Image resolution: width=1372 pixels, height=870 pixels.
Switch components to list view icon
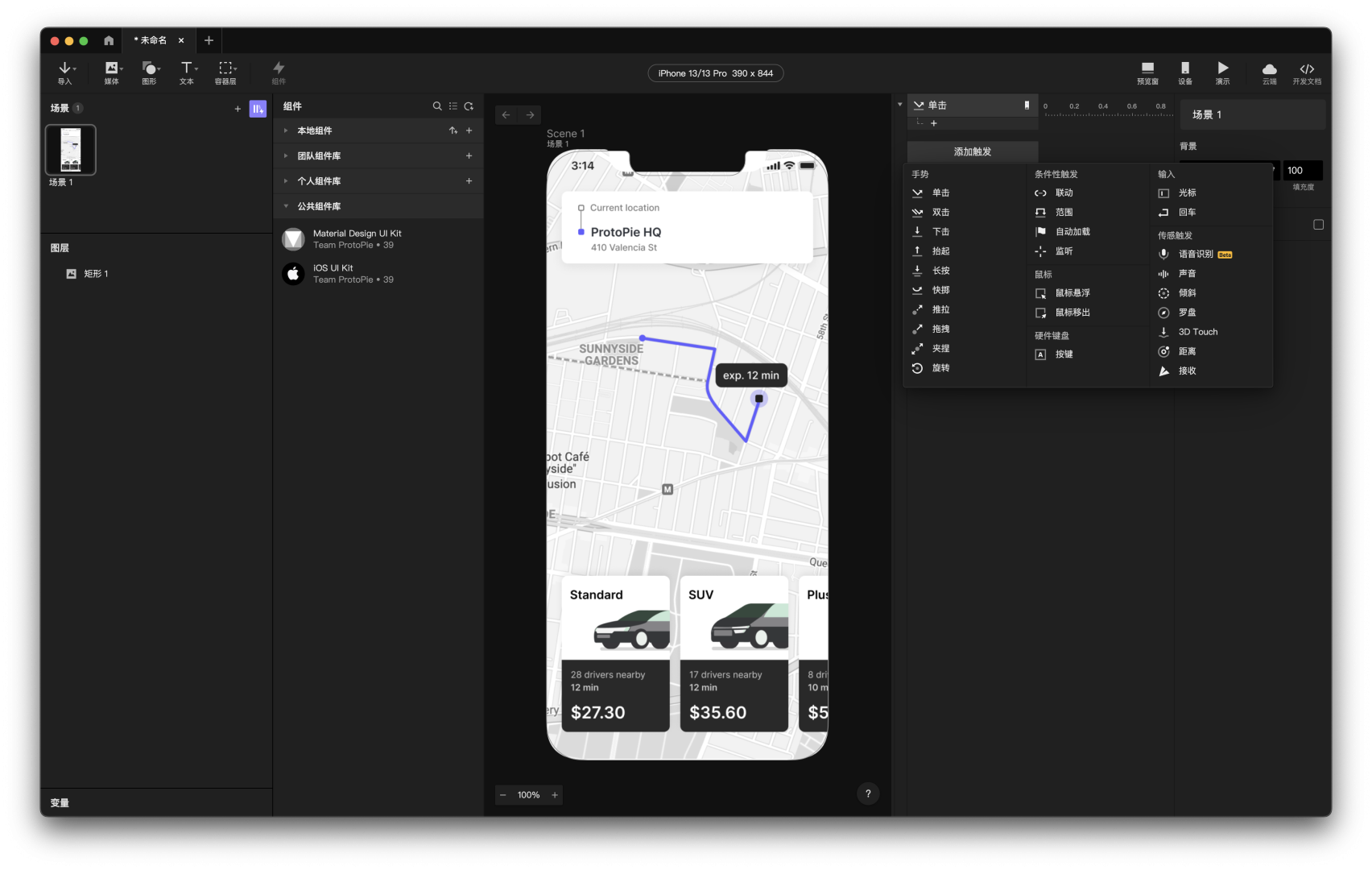453,106
